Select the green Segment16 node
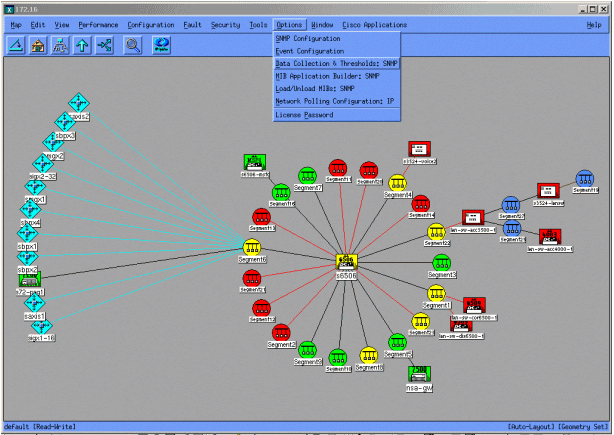The height and width of the screenshot is (435, 614). tap(281, 193)
